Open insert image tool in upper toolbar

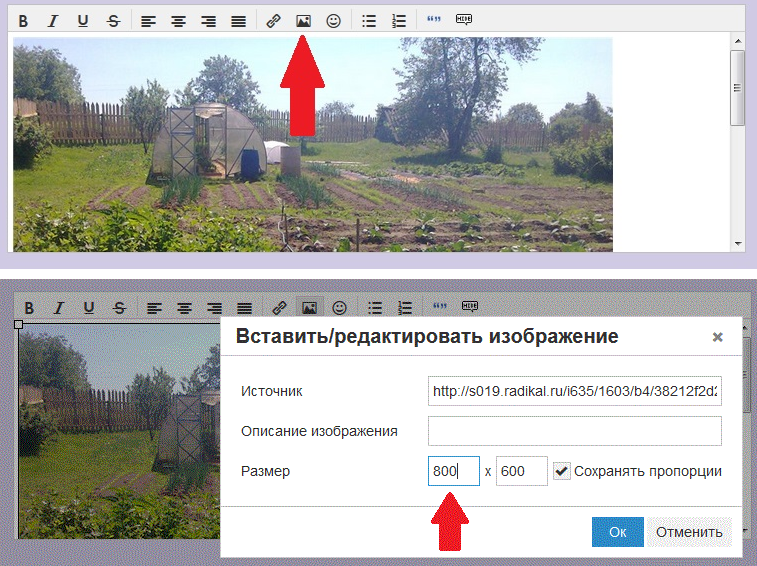click(303, 21)
